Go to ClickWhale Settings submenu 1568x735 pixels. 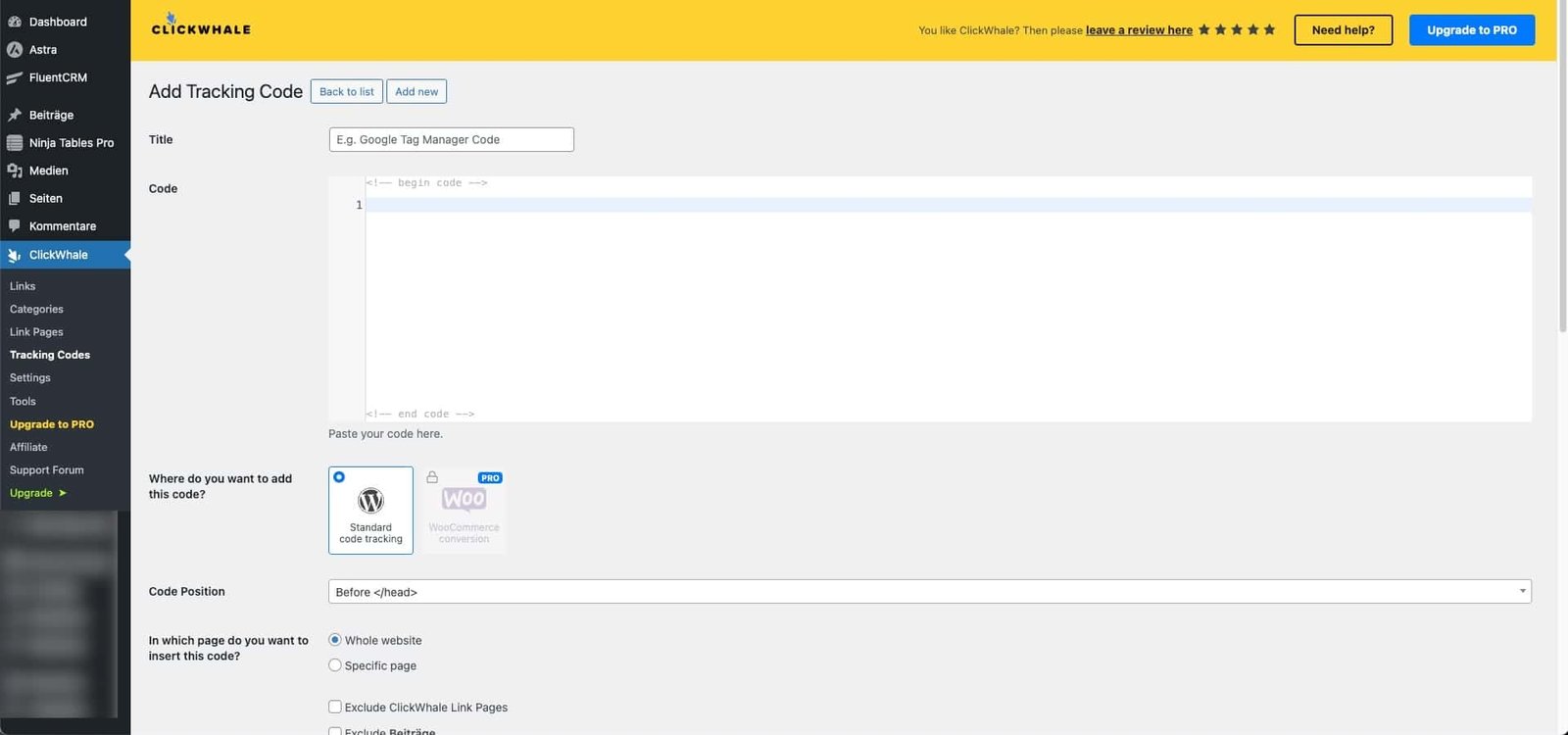(30, 378)
